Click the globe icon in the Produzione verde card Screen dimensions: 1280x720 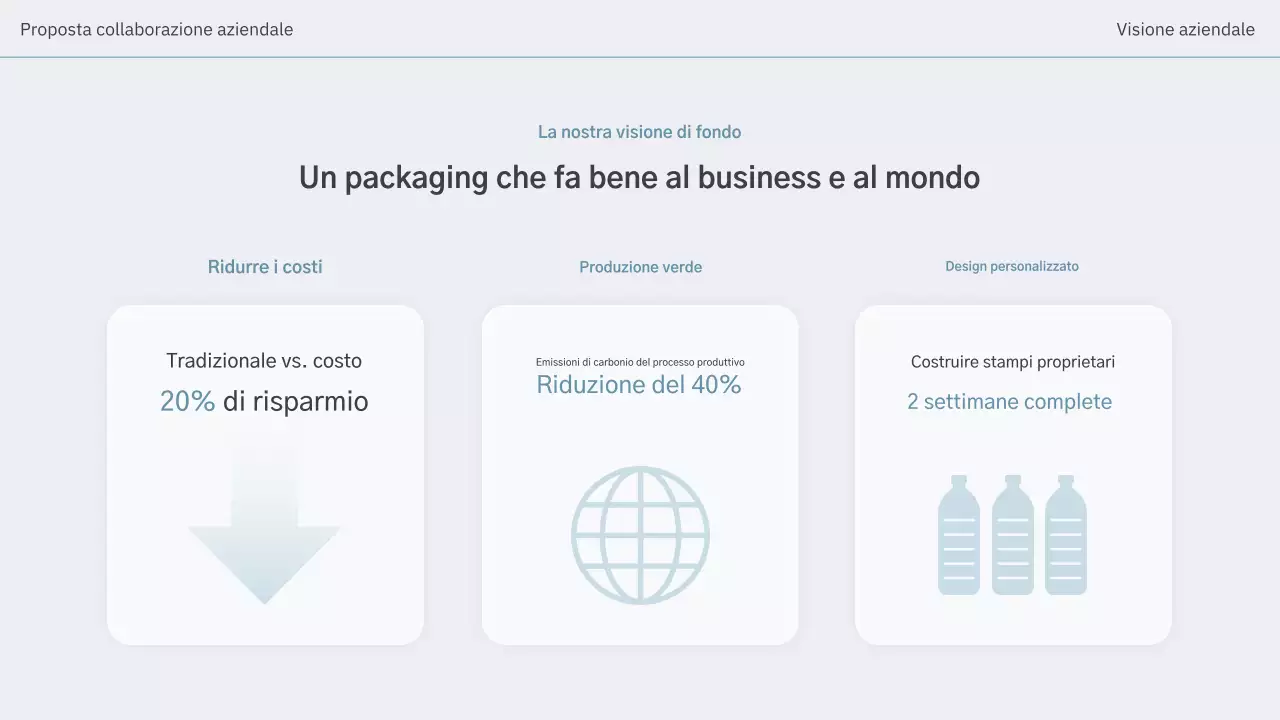[x=640, y=533]
